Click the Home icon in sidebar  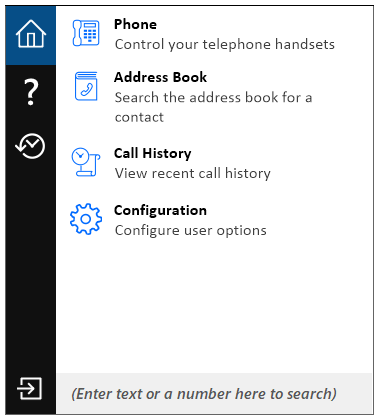point(31,35)
